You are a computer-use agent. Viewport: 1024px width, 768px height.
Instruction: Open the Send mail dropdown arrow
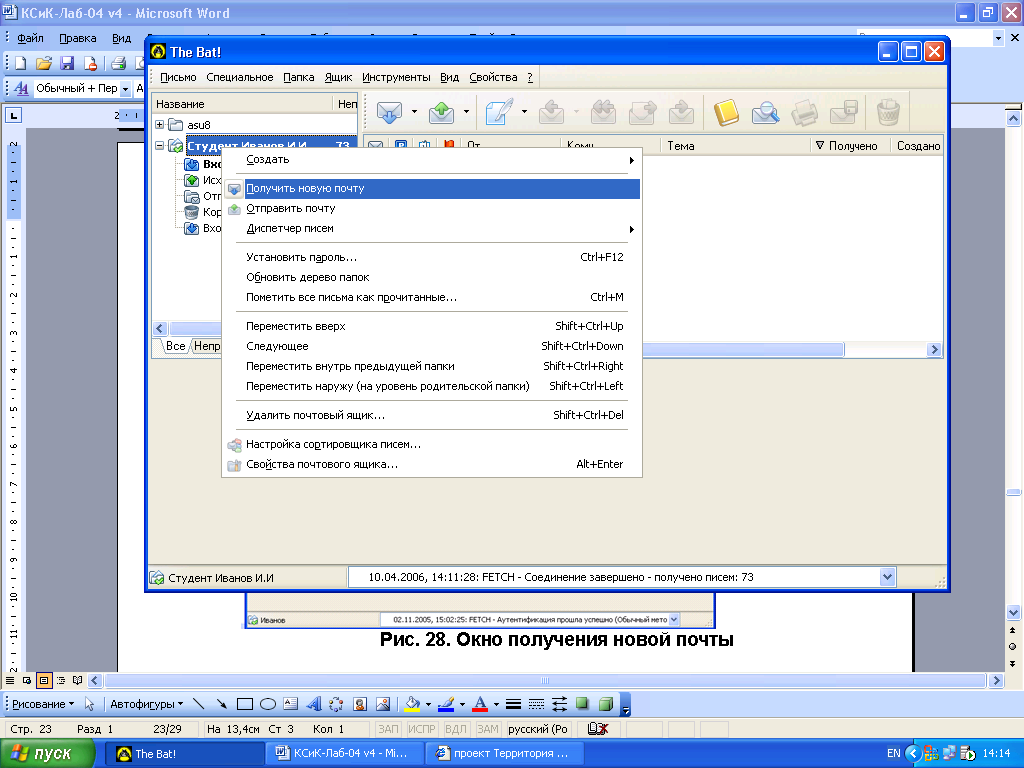pyautogui.click(x=466, y=112)
